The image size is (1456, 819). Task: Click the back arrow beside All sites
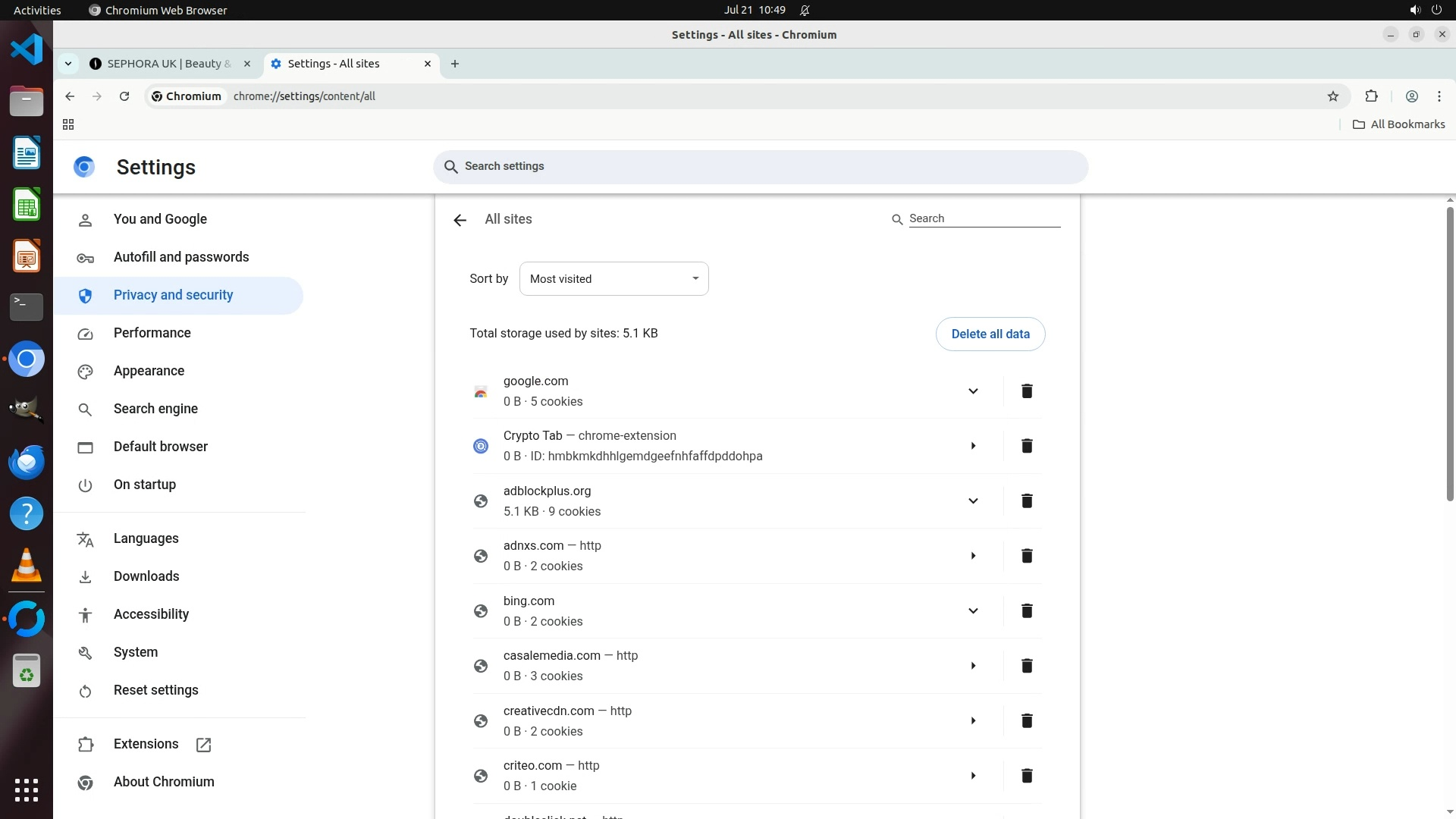(x=460, y=220)
